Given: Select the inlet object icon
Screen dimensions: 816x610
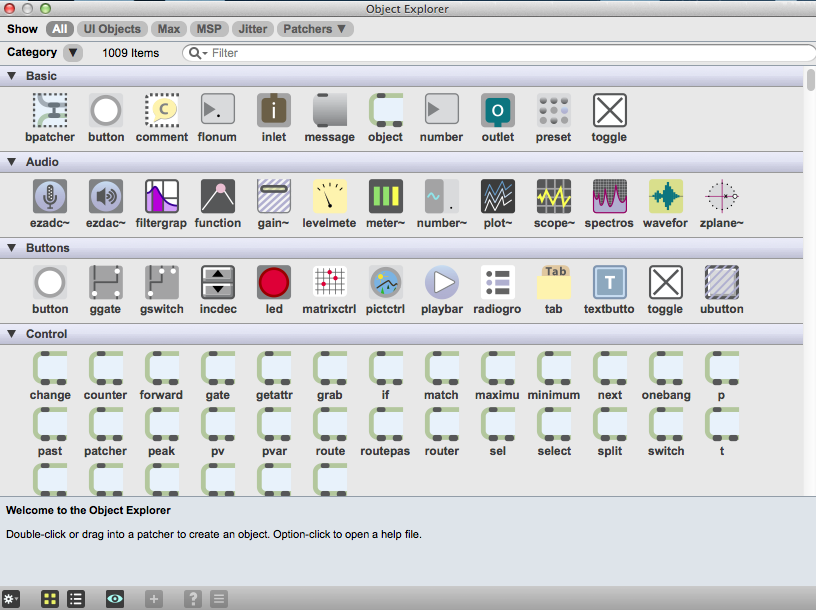Looking at the screenshot, I should tap(274, 110).
